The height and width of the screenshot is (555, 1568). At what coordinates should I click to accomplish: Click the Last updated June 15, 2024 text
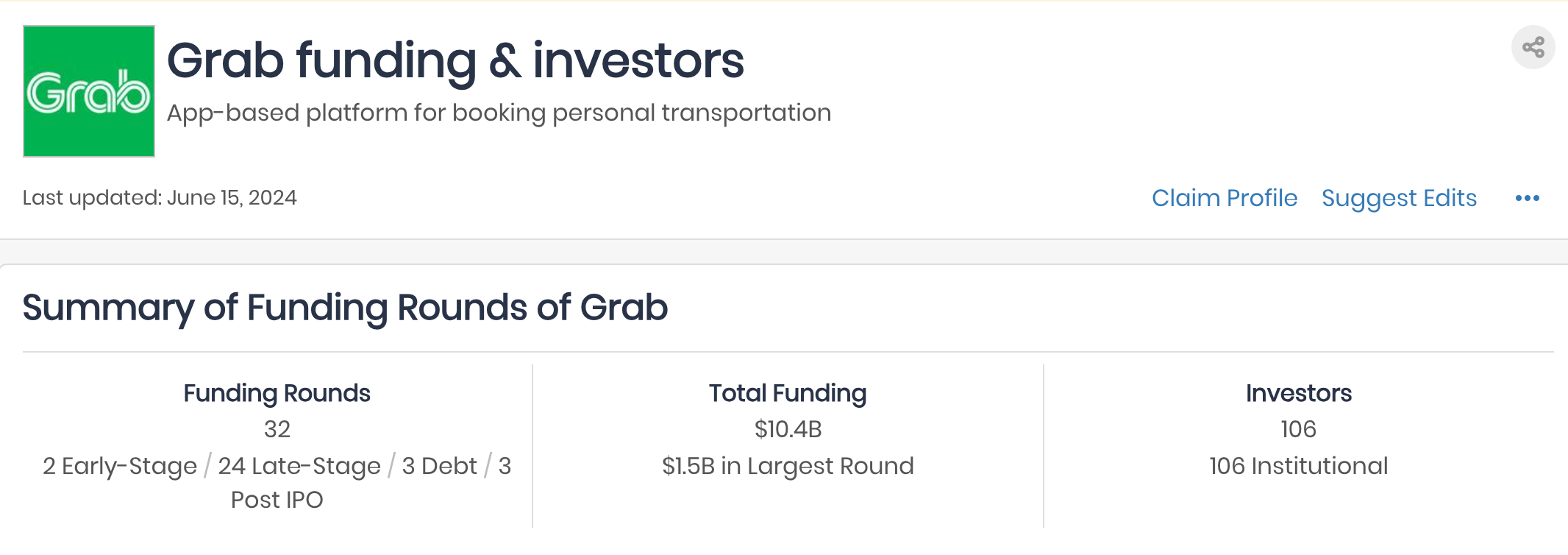[x=160, y=198]
